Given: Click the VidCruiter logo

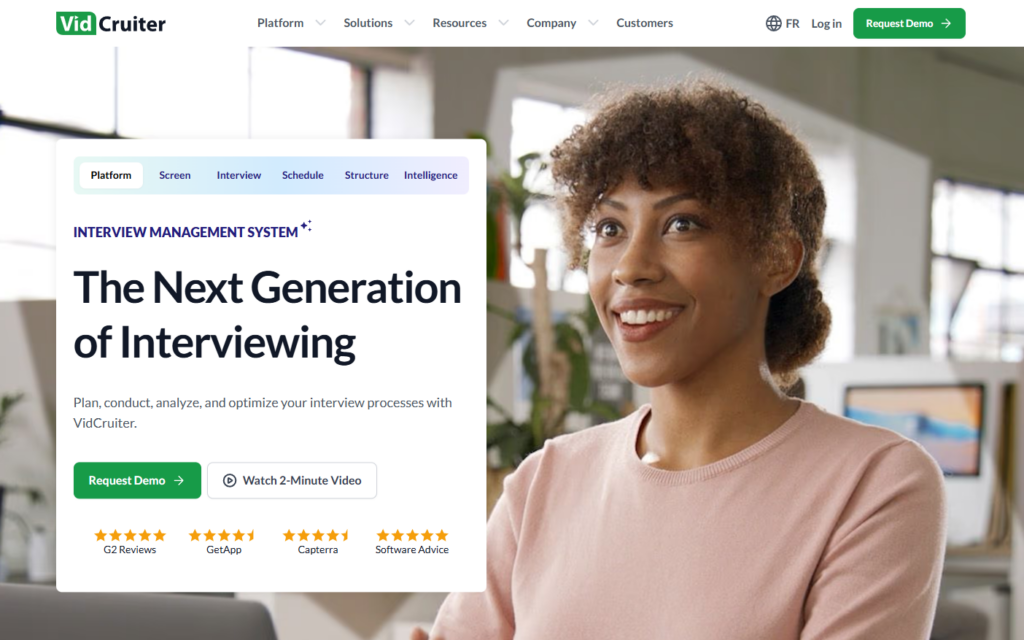Looking at the screenshot, I should tap(111, 24).
